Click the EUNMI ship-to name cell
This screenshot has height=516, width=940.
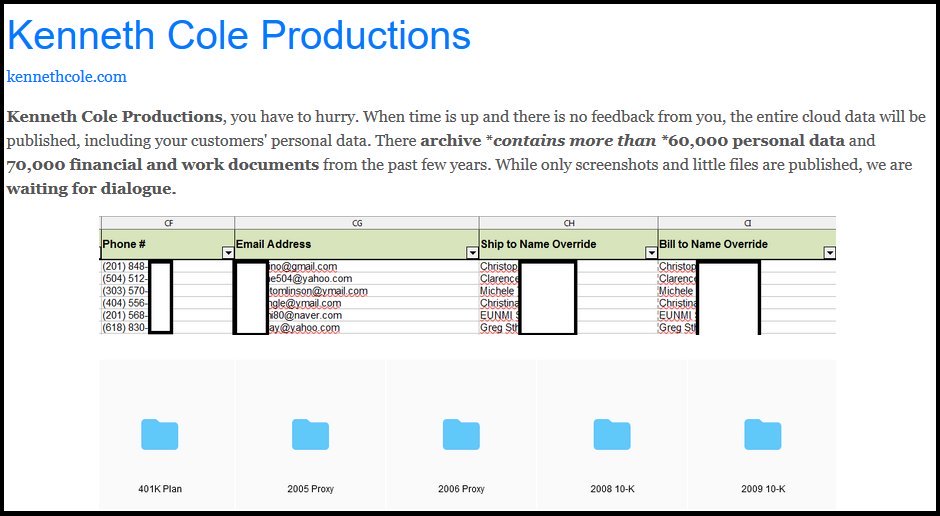[x=498, y=316]
